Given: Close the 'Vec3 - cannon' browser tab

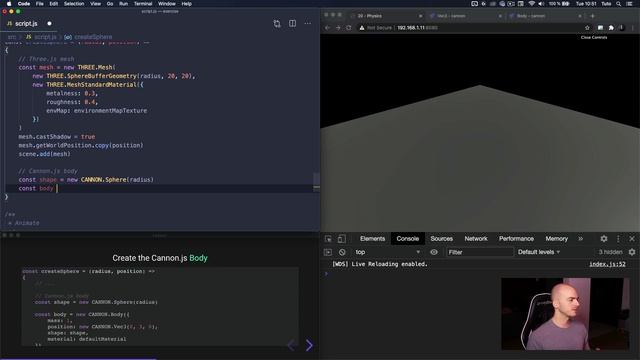Looking at the screenshot, I should 500,16.
